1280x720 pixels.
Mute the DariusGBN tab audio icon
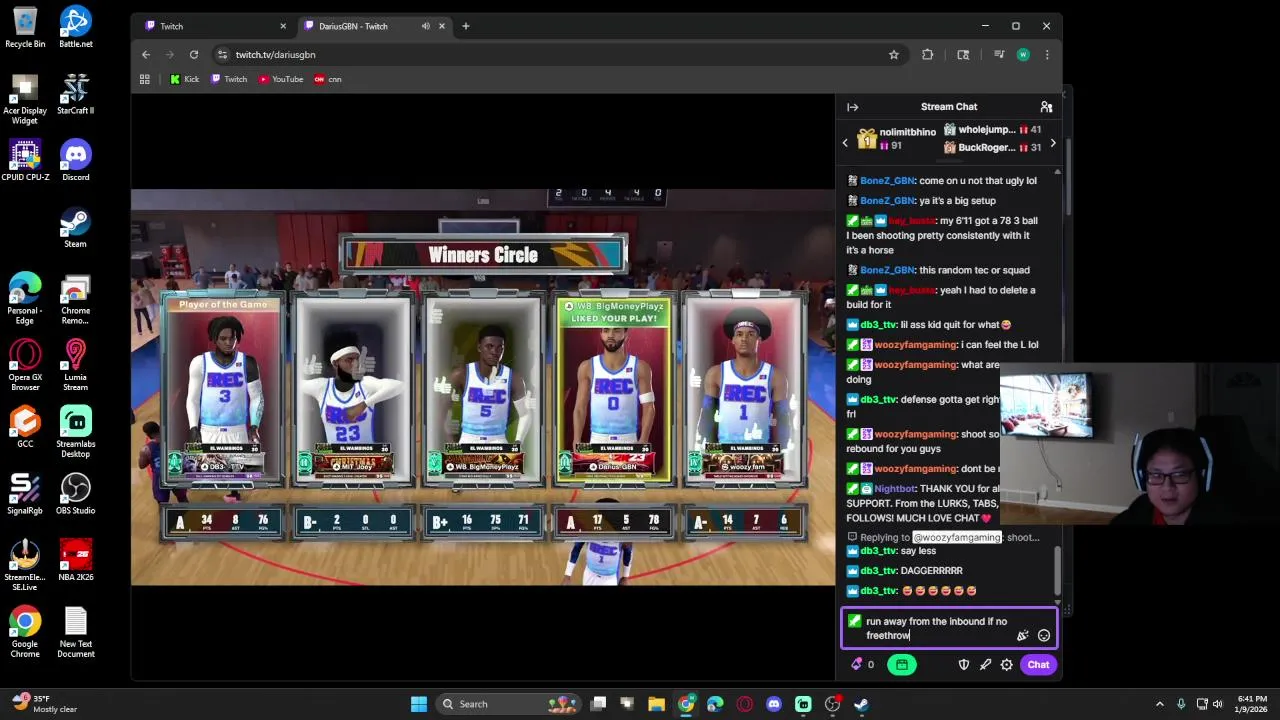pos(426,26)
